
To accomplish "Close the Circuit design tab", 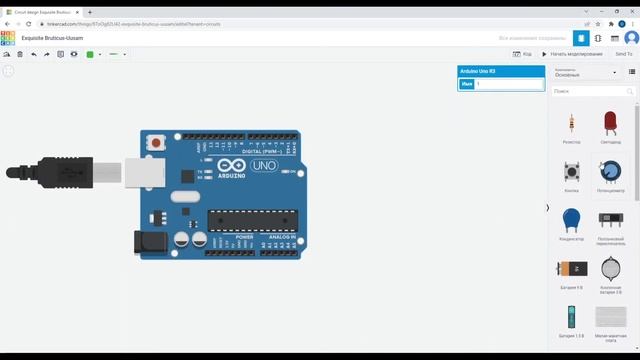I will (x=77, y=12).
